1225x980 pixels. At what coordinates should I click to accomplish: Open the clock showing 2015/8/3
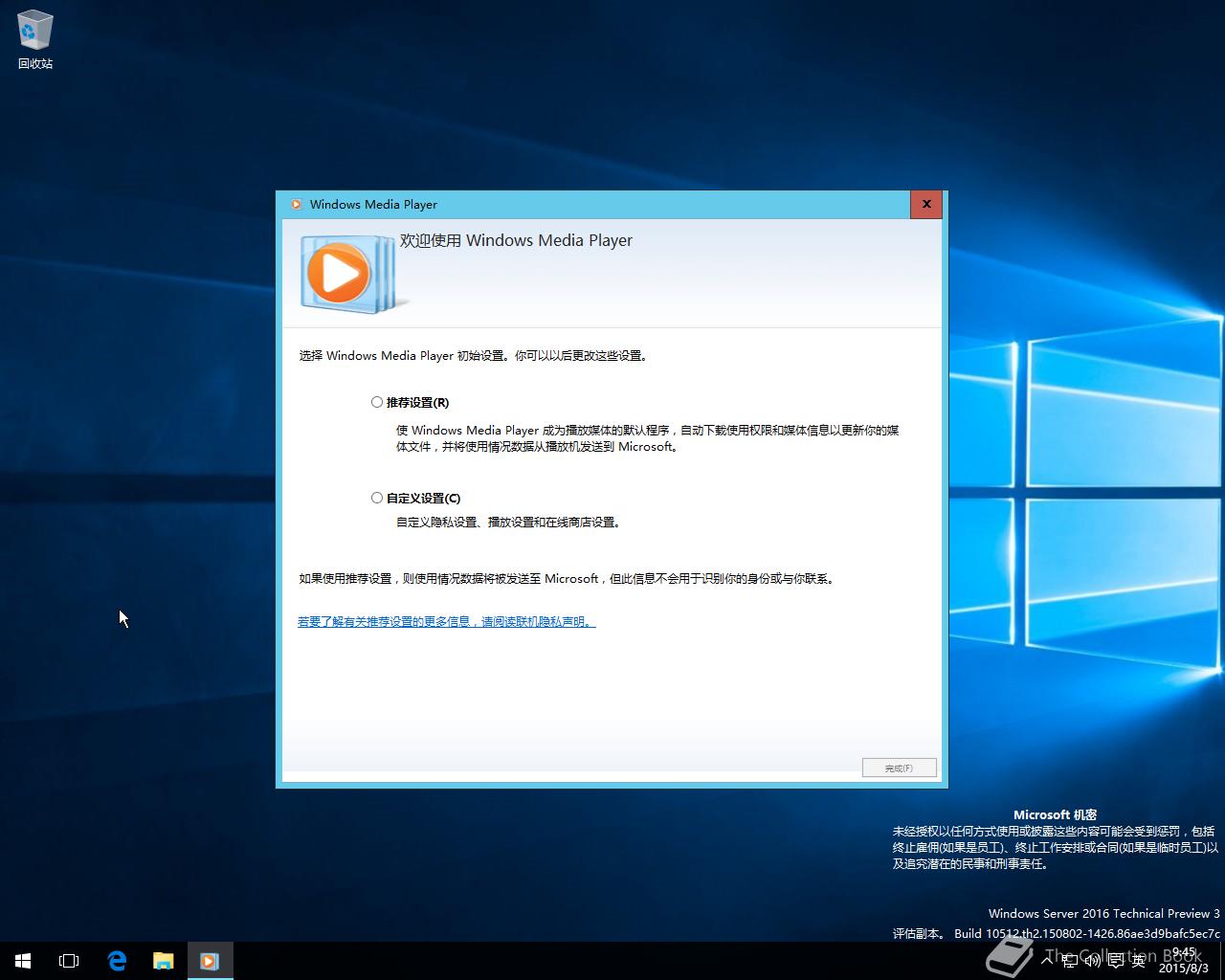(1184, 961)
